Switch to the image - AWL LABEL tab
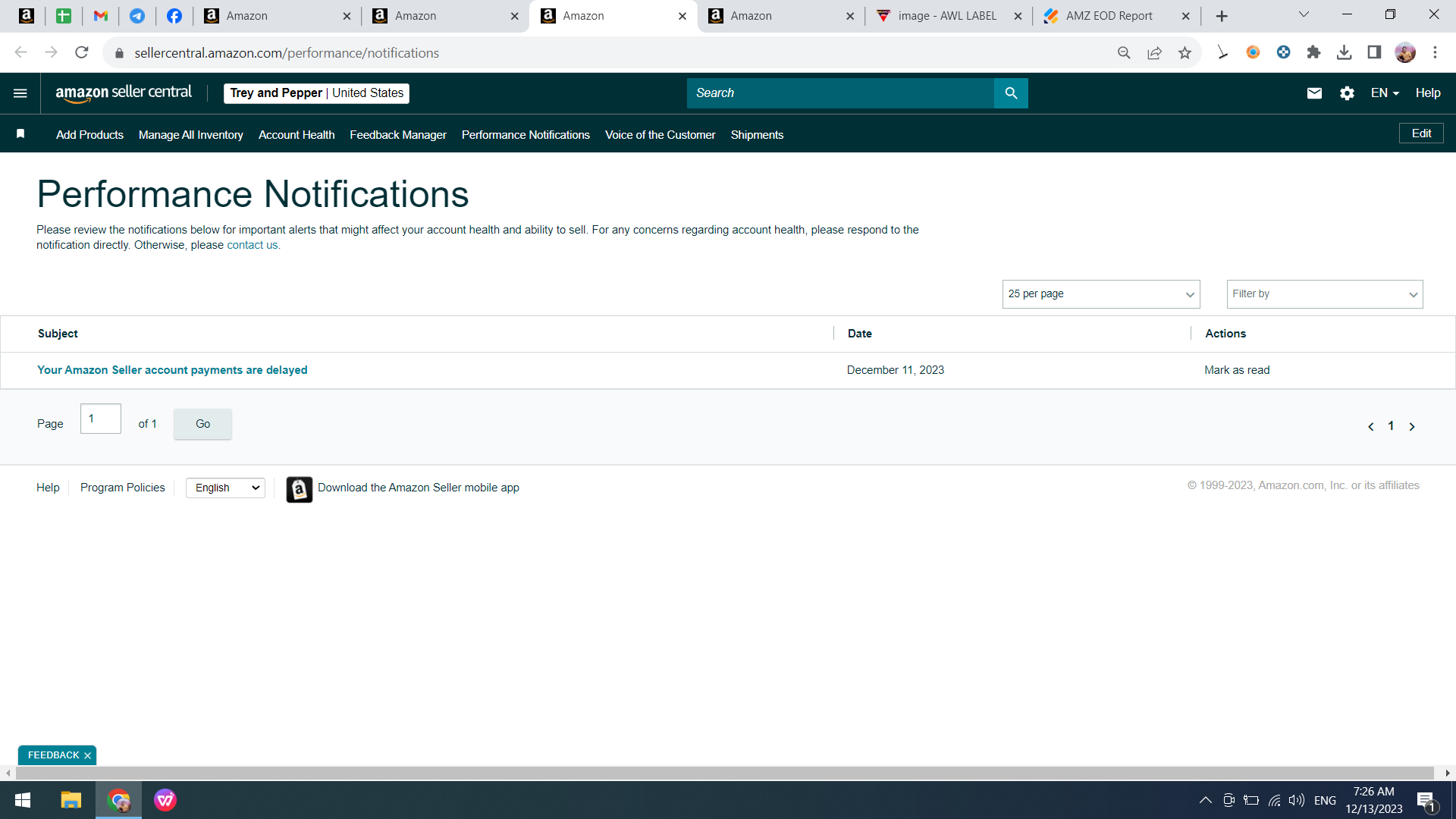Viewport: 1456px width, 819px height. (947, 16)
